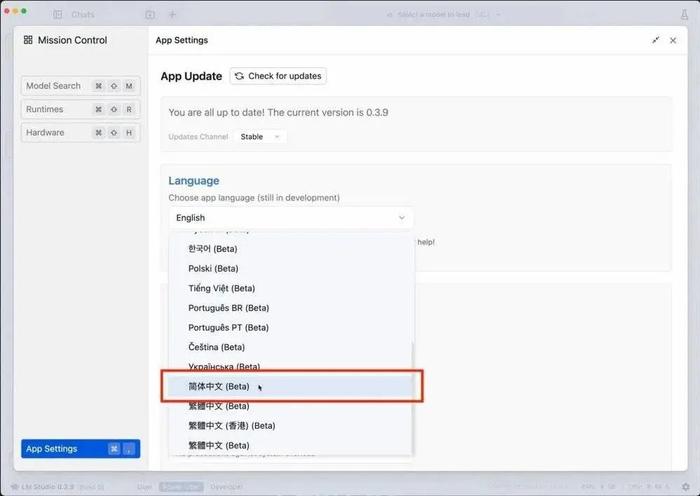Toggle the sidebar icon left of Chats
This screenshot has height=496, width=700.
pyautogui.click(x=58, y=14)
